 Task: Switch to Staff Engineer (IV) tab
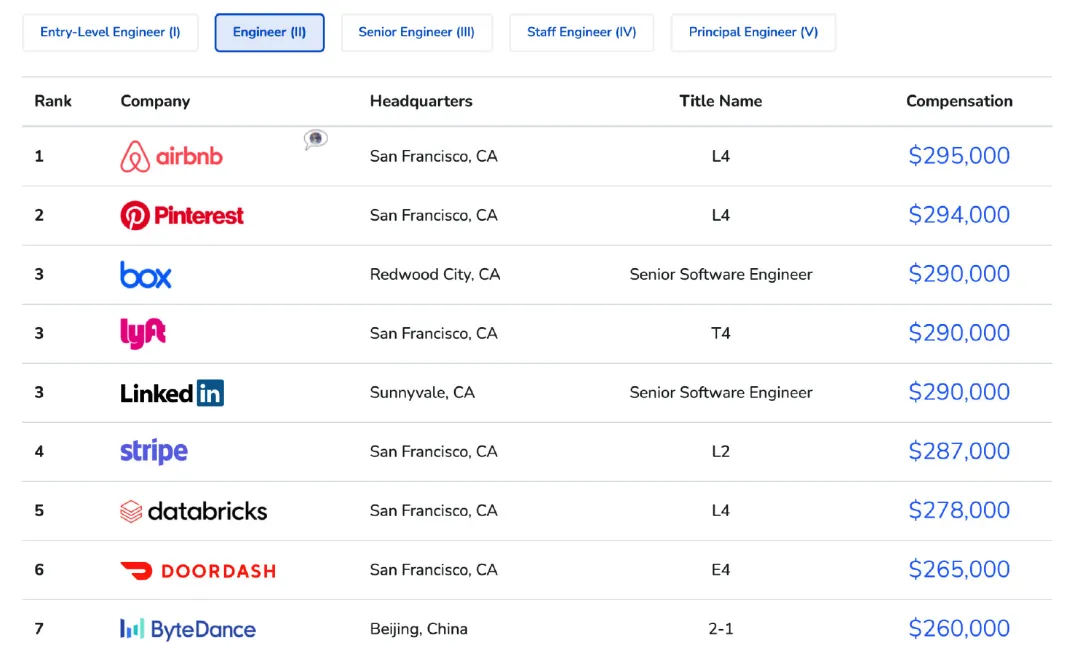click(x=581, y=32)
